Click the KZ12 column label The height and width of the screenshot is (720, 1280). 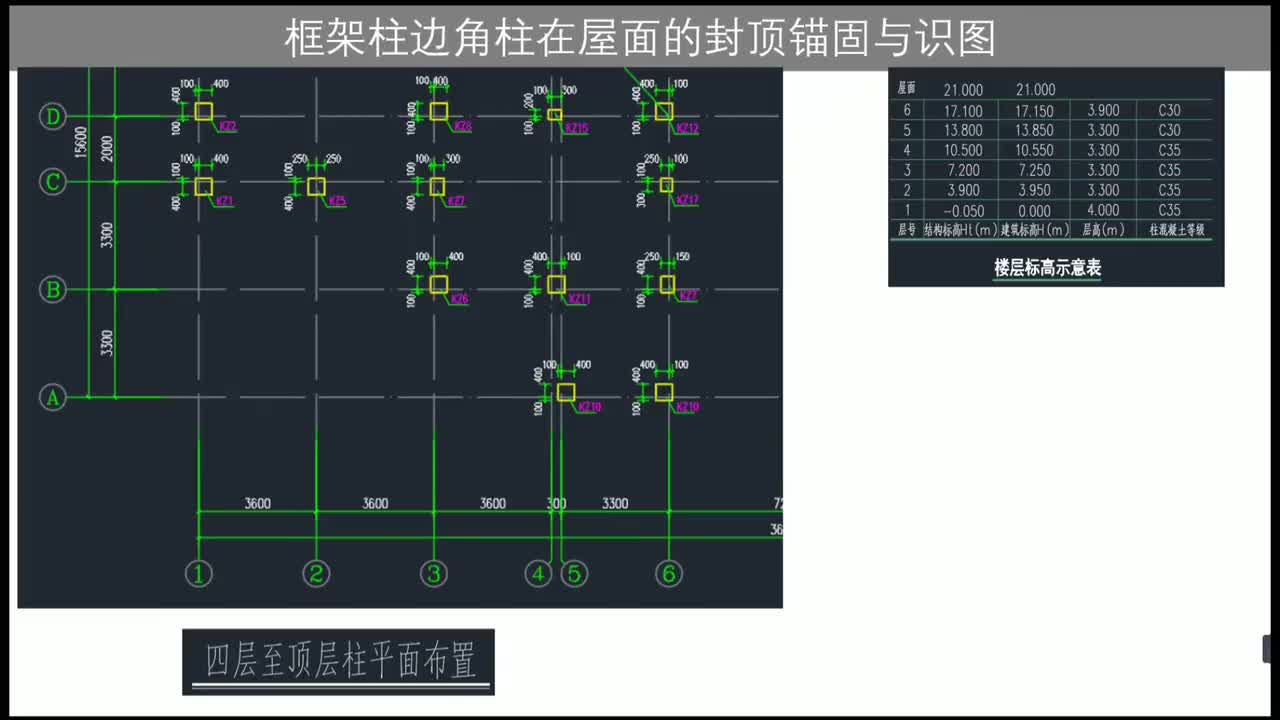687,128
